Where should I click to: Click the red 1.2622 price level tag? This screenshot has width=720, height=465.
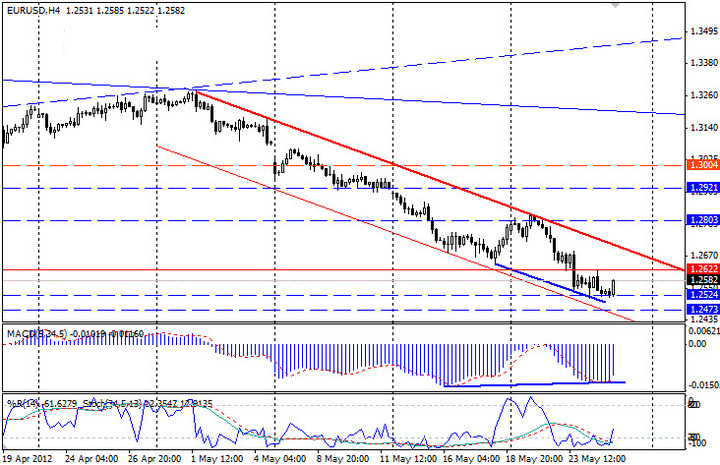tap(700, 270)
